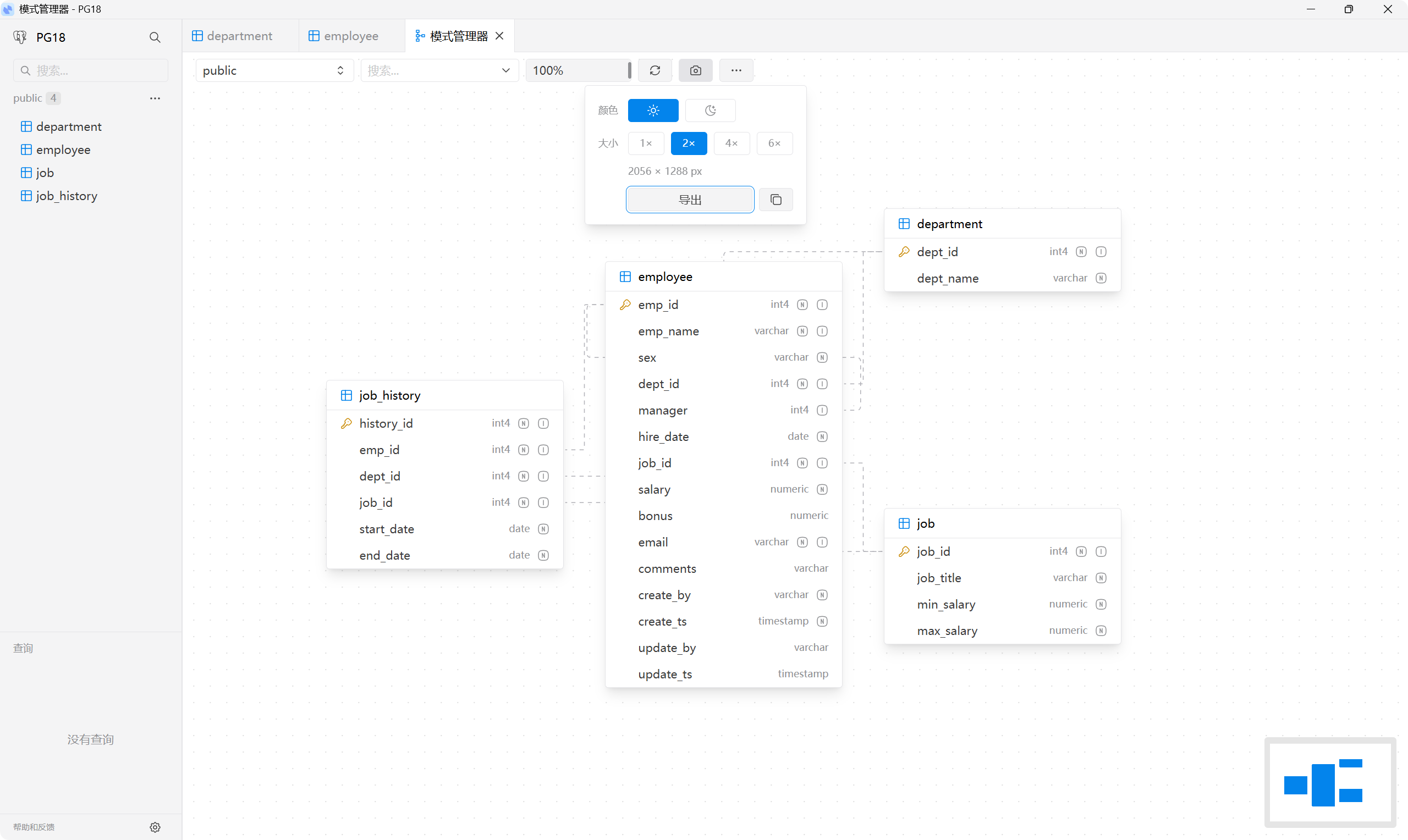
Task: Click the sidebar search magnifier icon
Action: (x=155, y=37)
